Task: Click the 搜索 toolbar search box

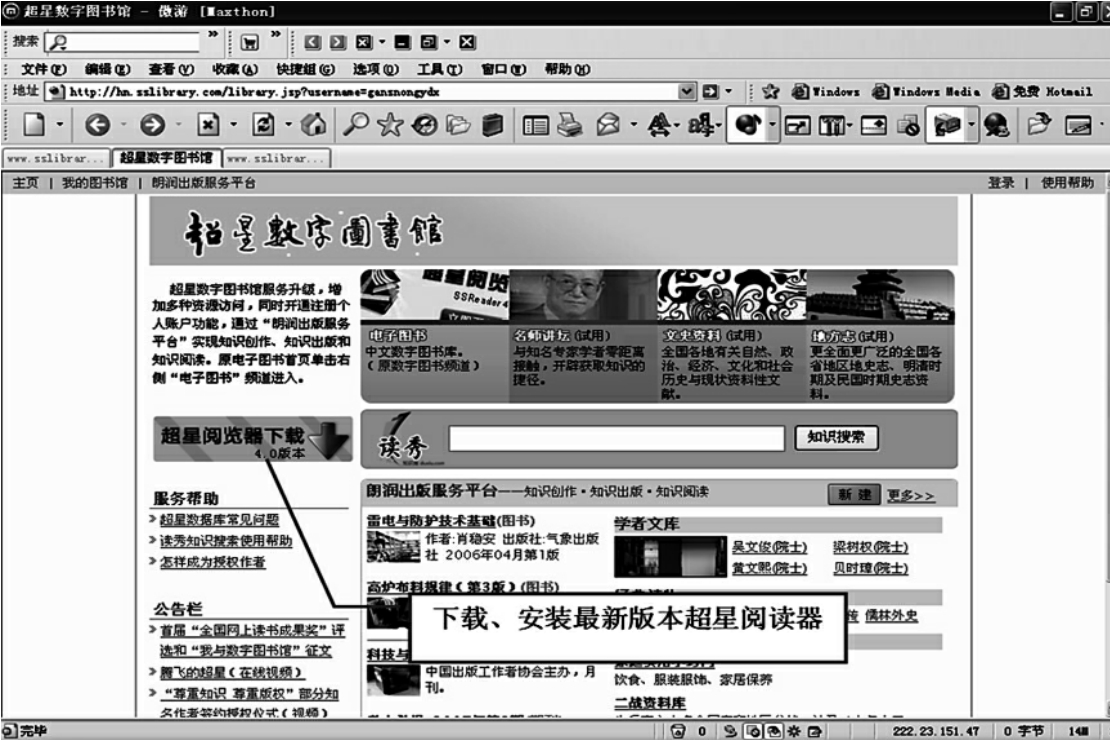Action: pyautogui.click(x=122, y=42)
